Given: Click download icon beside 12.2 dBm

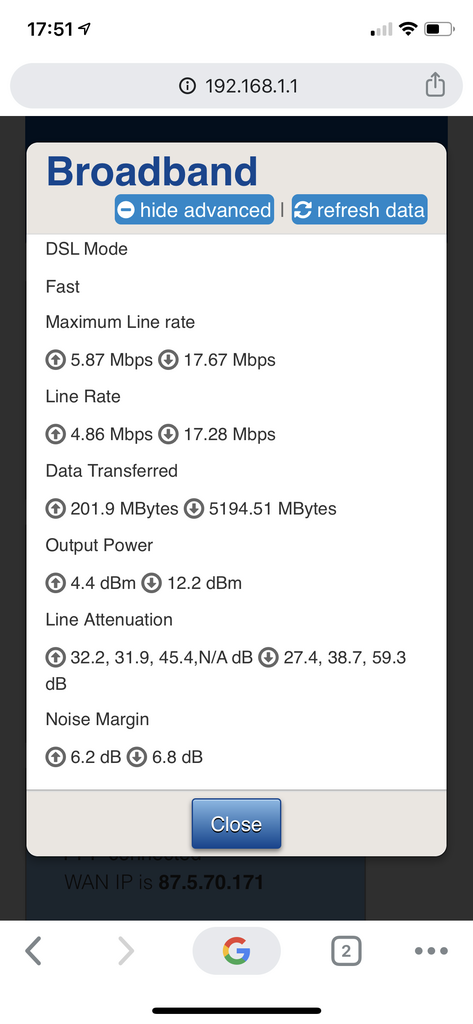Looking at the screenshot, I should point(152,583).
